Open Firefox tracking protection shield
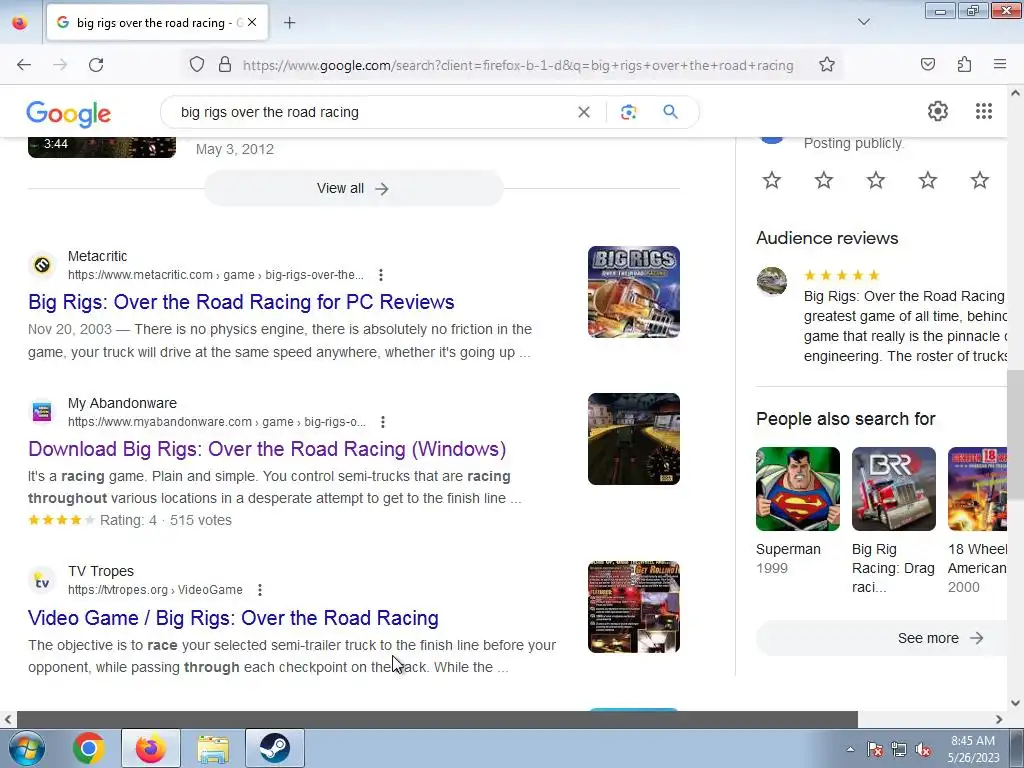The image size is (1024, 768). 197,65
